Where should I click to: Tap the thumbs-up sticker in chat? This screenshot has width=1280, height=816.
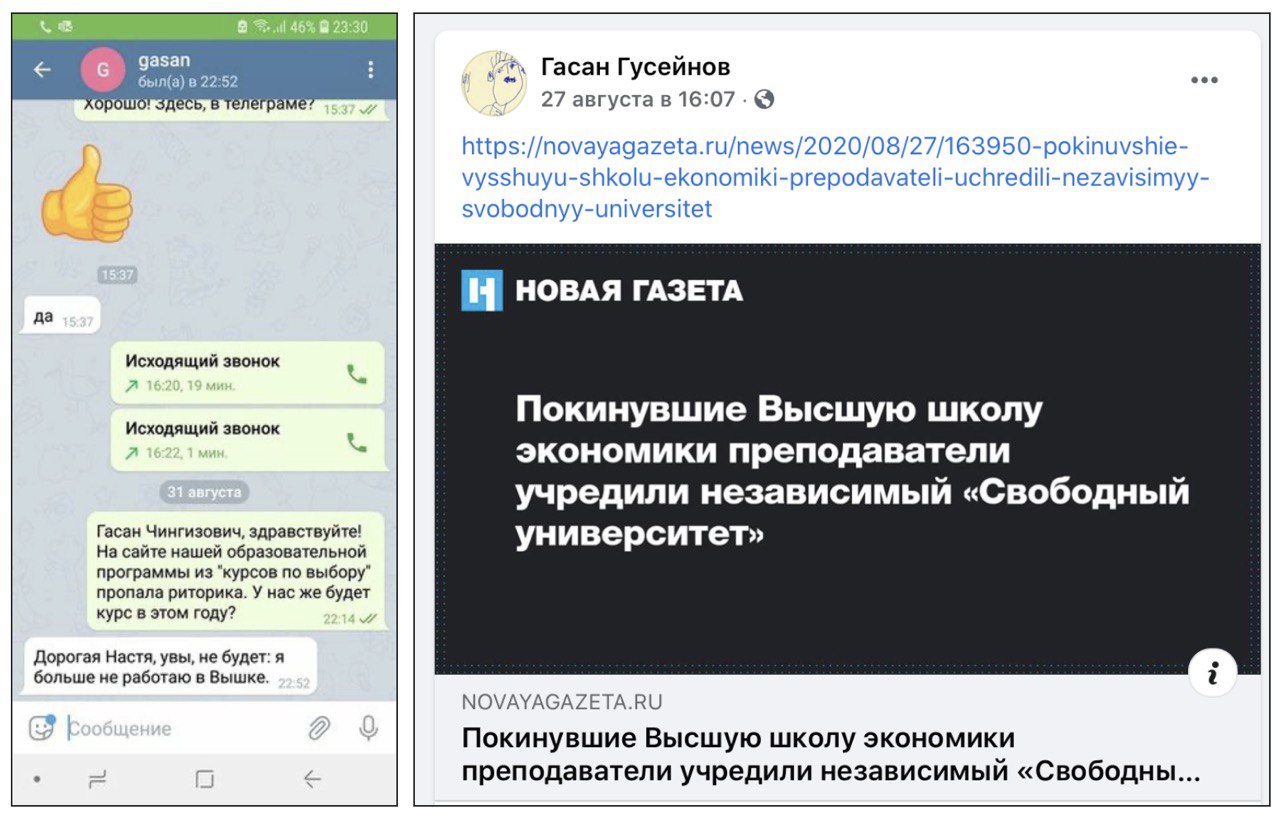click(86, 194)
